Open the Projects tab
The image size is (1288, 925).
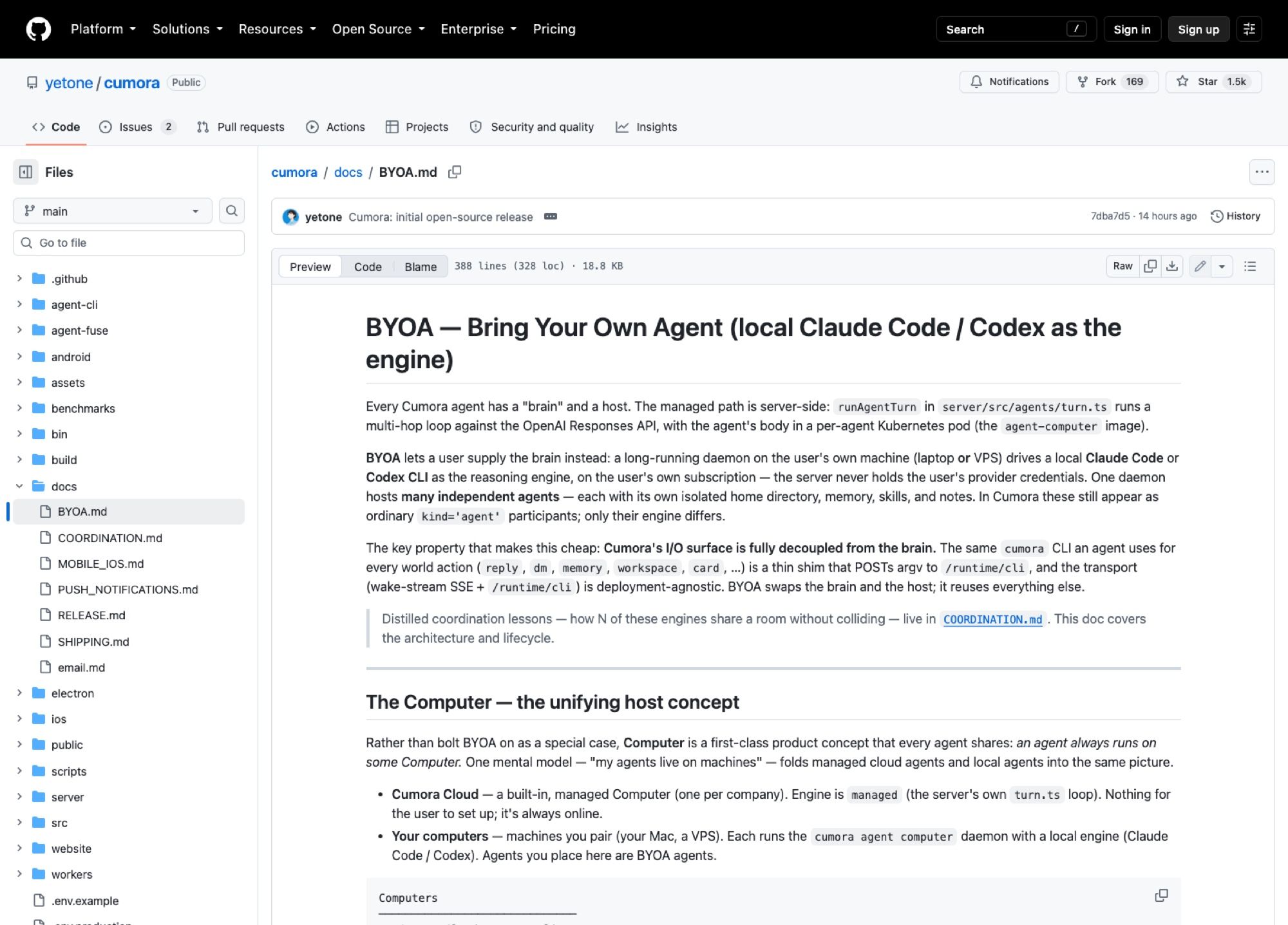417,127
